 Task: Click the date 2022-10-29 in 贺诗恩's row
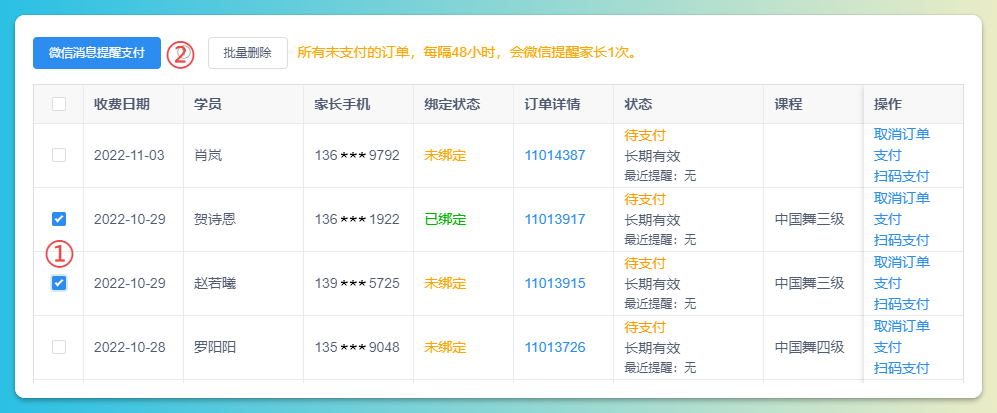point(130,219)
